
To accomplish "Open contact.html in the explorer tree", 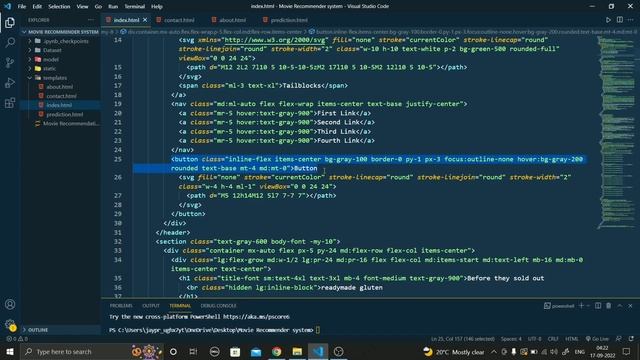I will pyautogui.click(x=60, y=96).
